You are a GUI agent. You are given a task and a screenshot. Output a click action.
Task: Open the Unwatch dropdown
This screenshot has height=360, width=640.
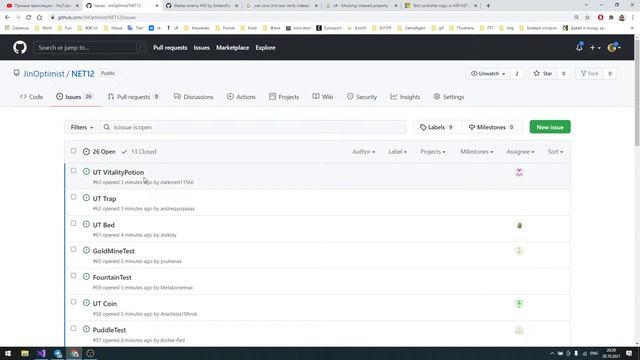488,73
